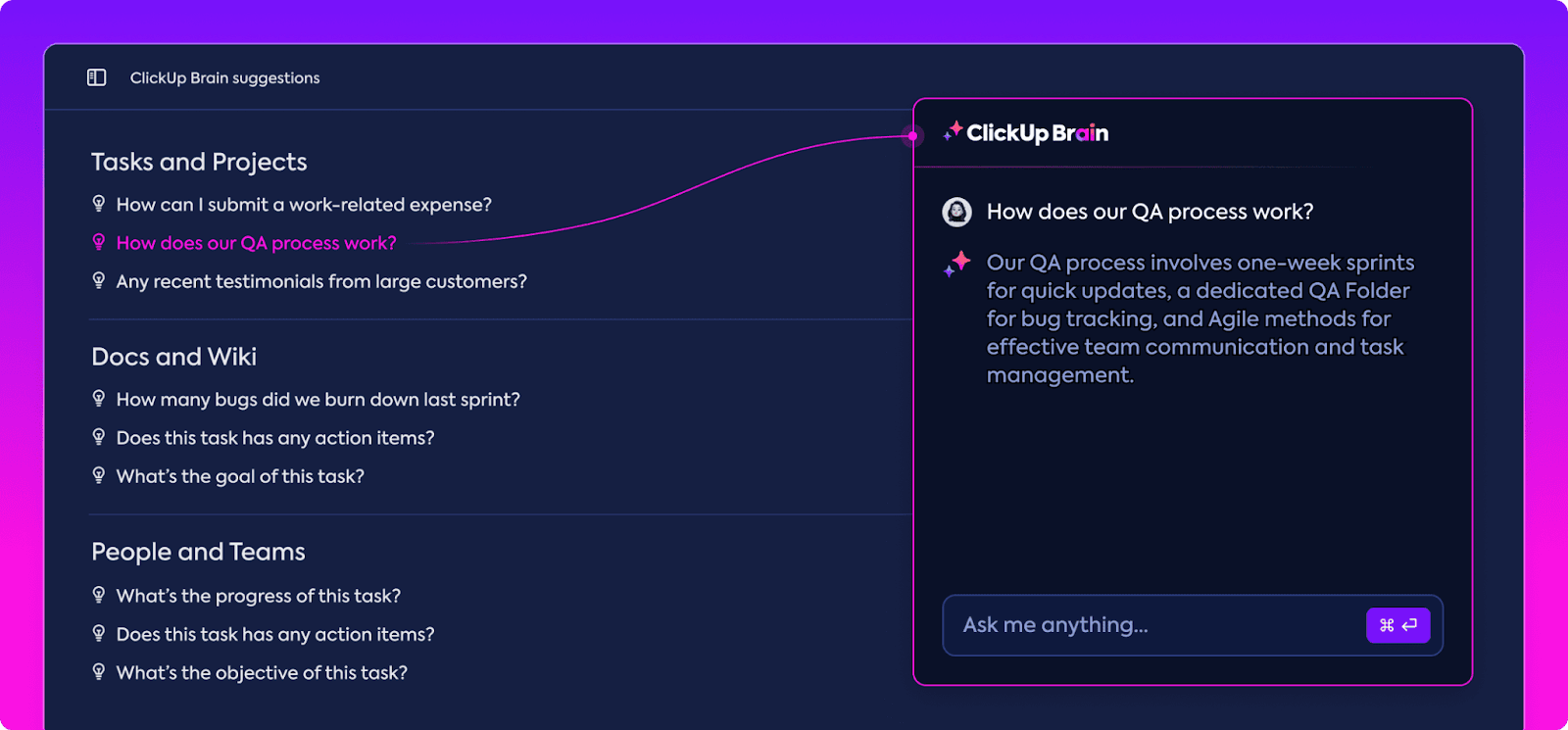Click the "Ask me anything..." input field

pyautogui.click(x=1127, y=624)
